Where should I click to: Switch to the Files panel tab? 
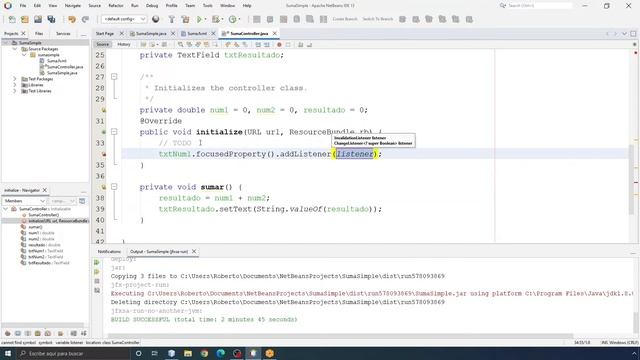(39, 33)
